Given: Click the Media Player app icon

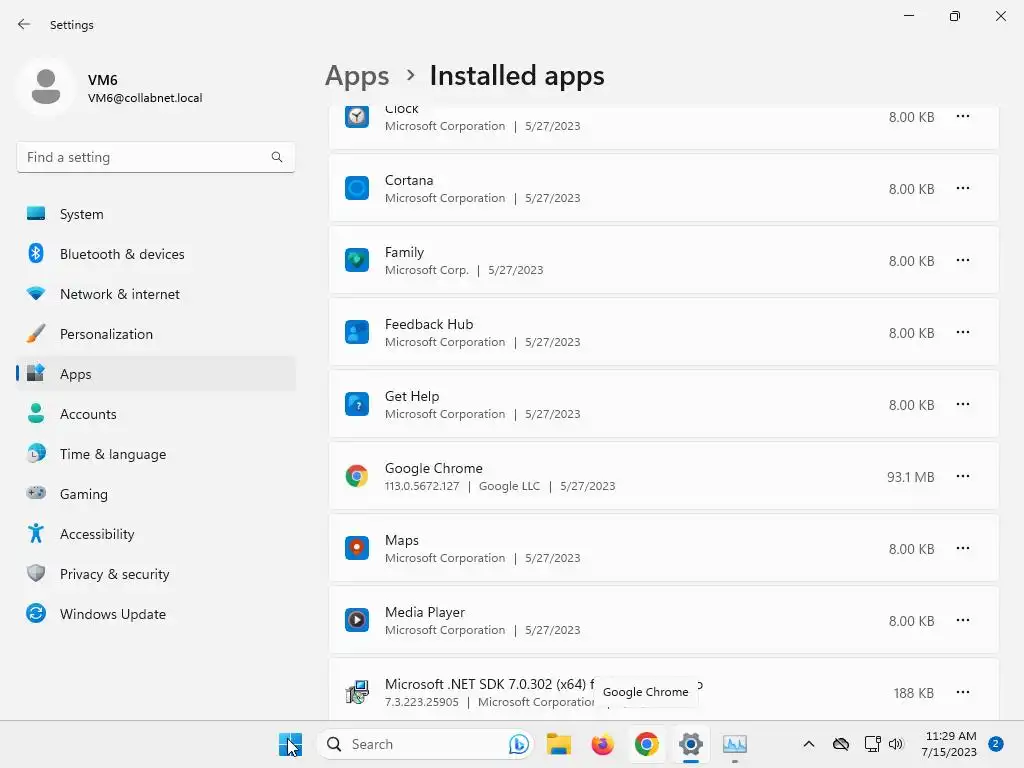Looking at the screenshot, I should point(357,620).
